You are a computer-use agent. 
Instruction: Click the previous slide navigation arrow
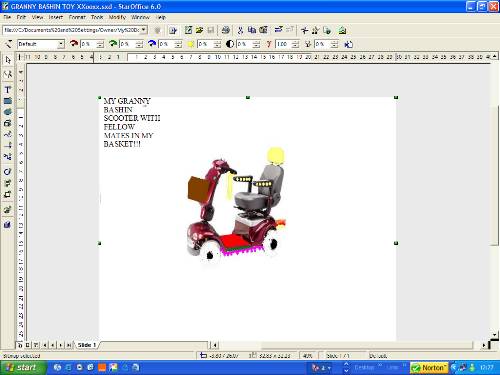tap(52, 345)
